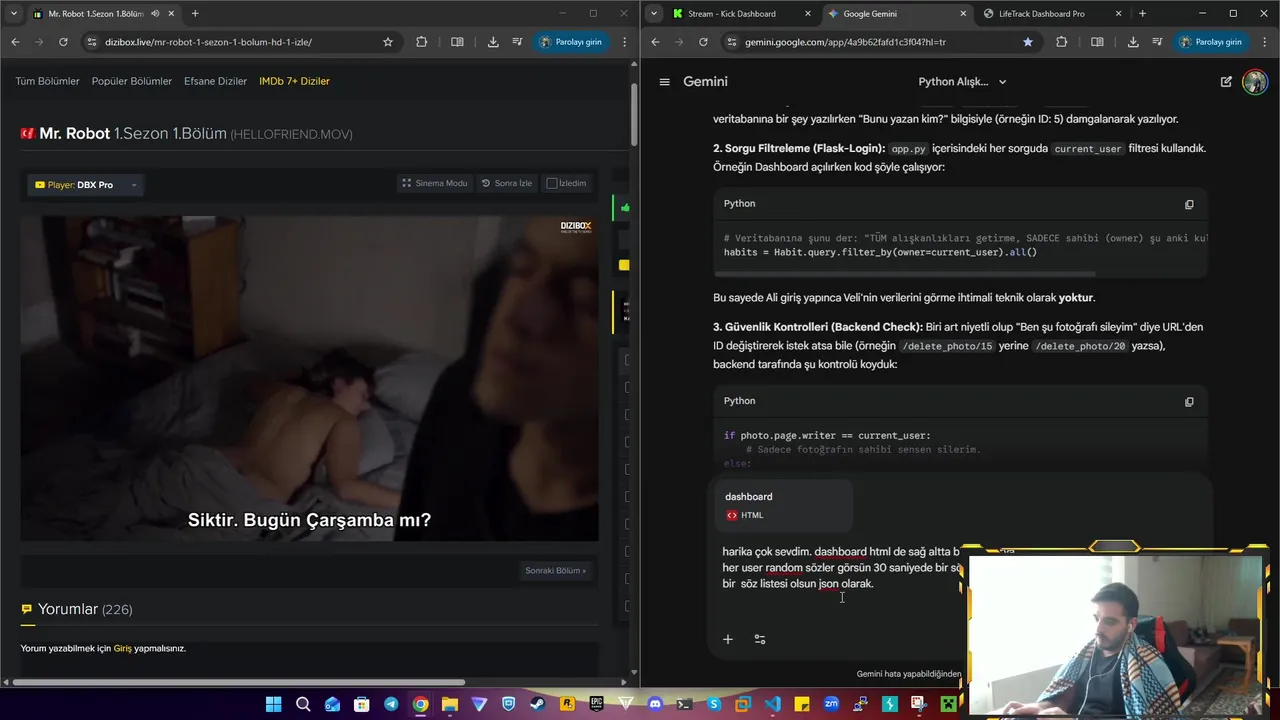Open reading mode in the dizibox browser window

tap(457, 42)
